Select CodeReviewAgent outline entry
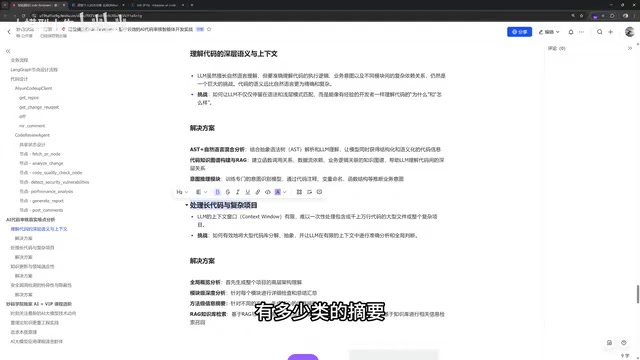Screen dimensions: 640x360 (32, 135)
